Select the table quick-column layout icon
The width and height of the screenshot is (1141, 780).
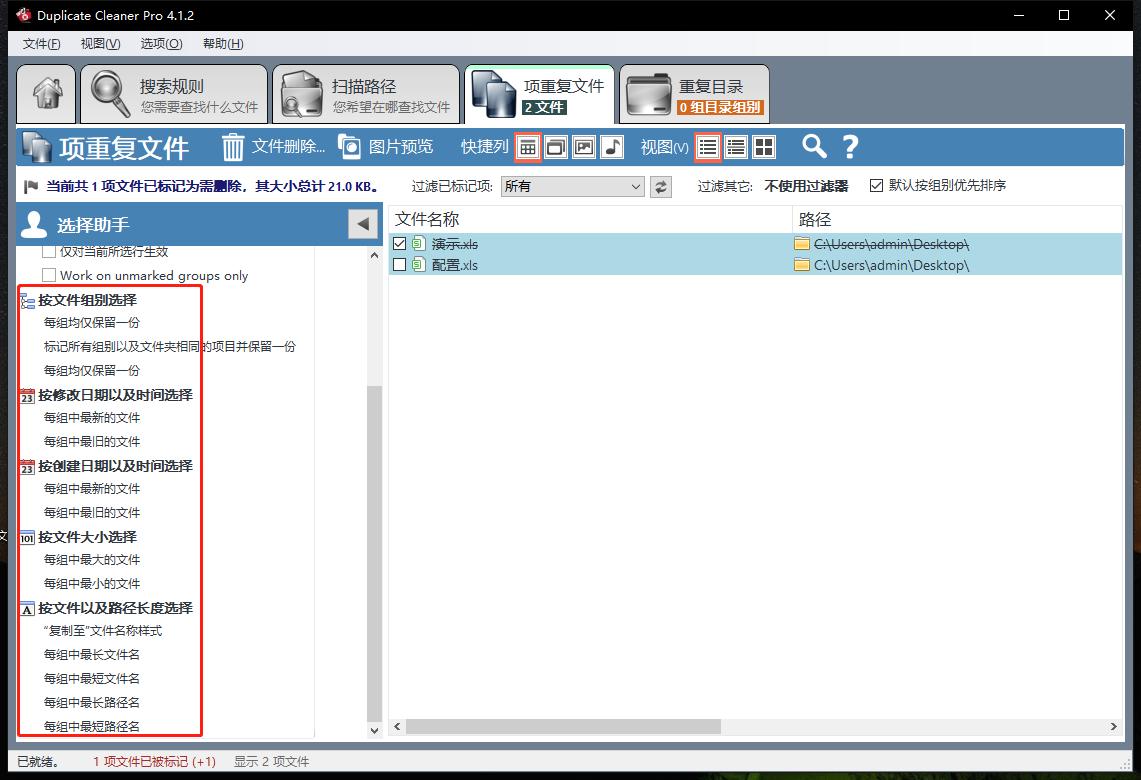[528, 147]
